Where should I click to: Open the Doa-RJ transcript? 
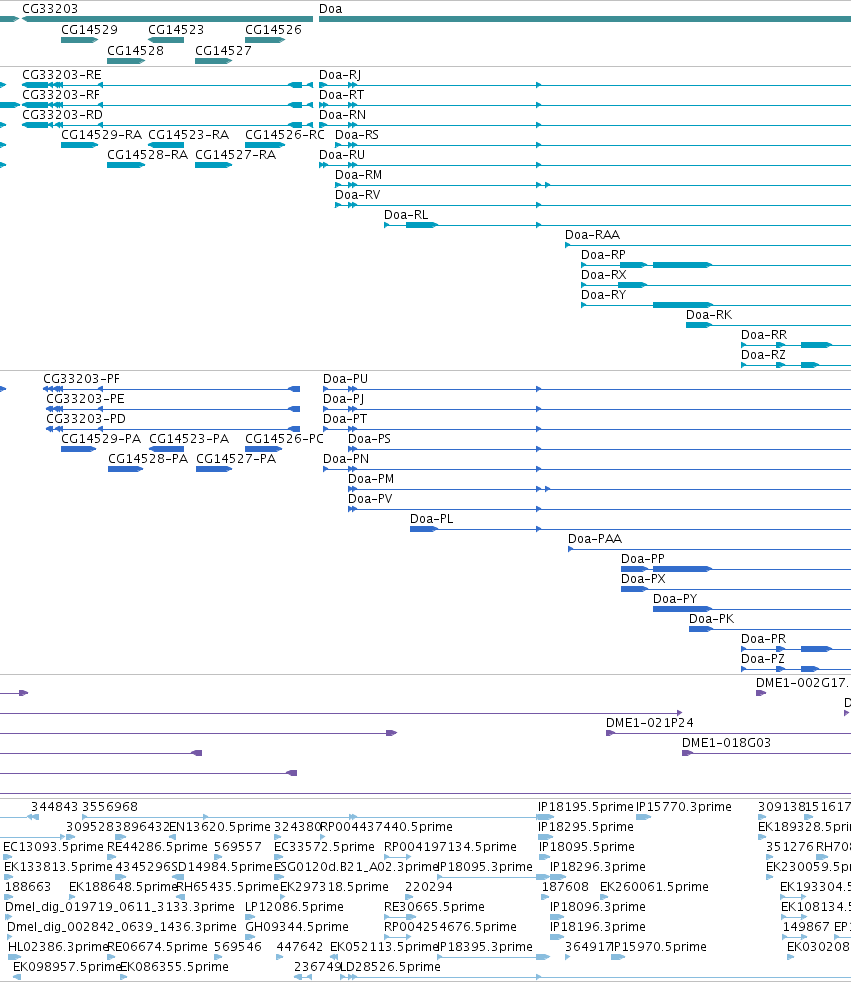pyautogui.click(x=340, y=75)
